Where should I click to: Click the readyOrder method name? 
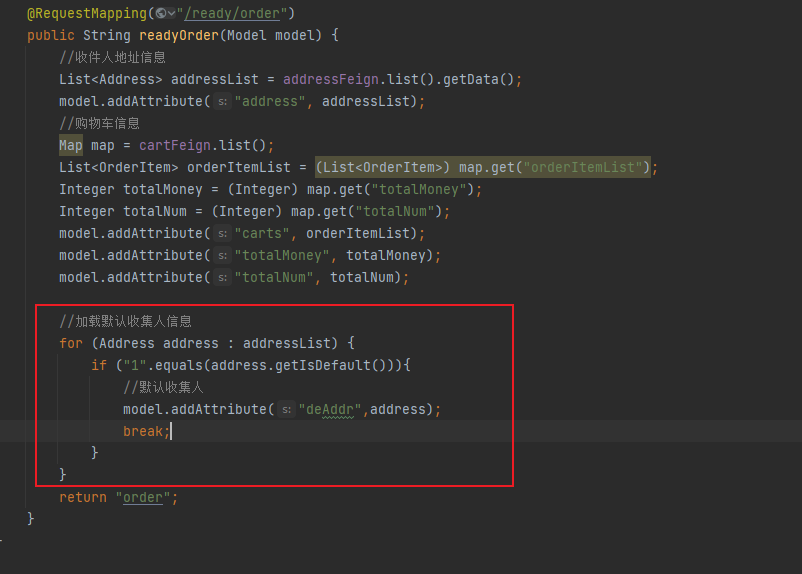coord(179,35)
